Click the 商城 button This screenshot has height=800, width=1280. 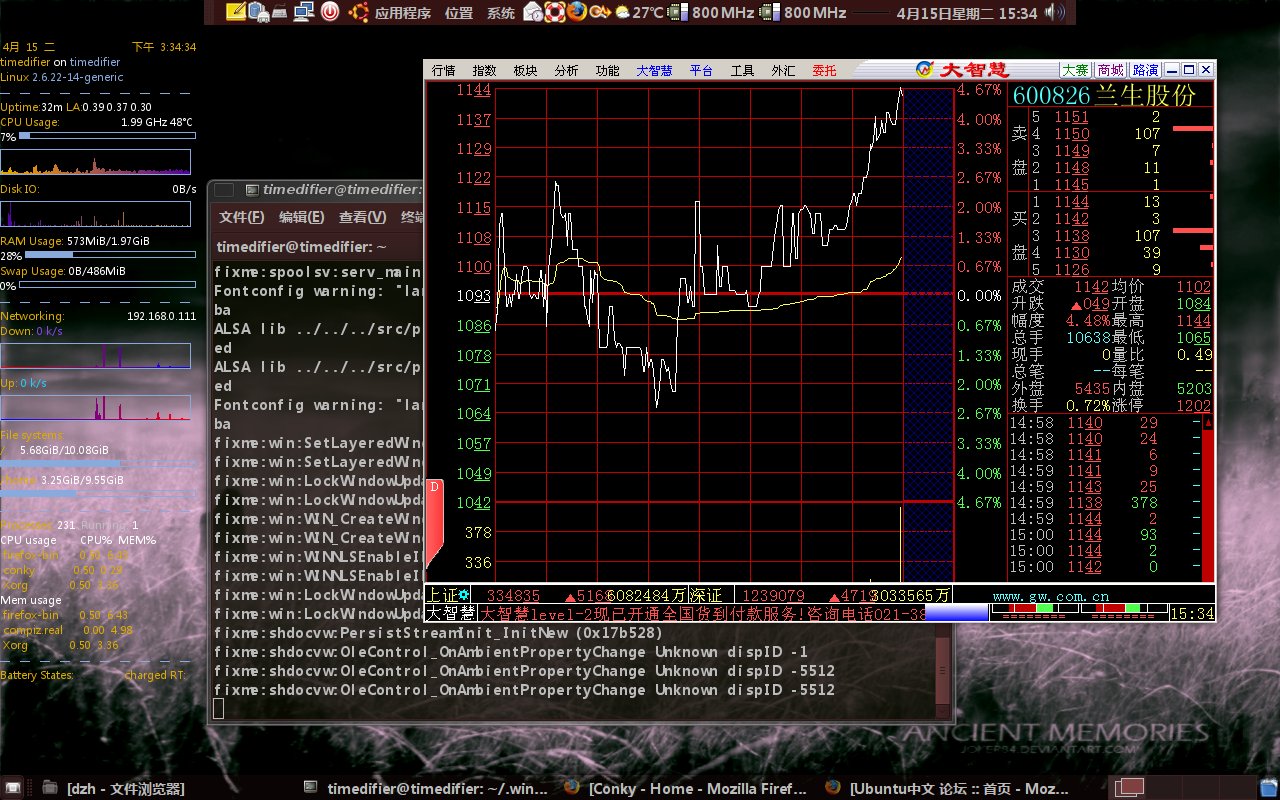1109,70
